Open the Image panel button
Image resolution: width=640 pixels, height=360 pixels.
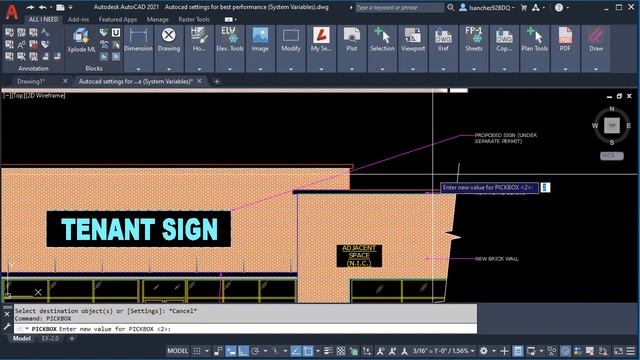pos(260,41)
